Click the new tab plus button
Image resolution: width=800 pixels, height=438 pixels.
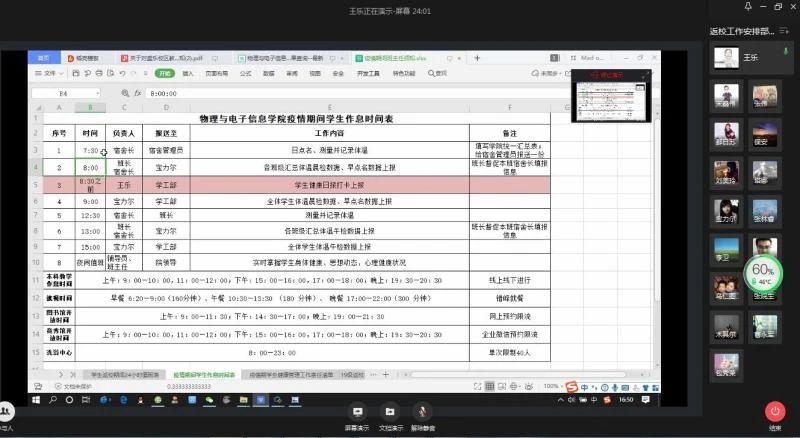[477, 58]
